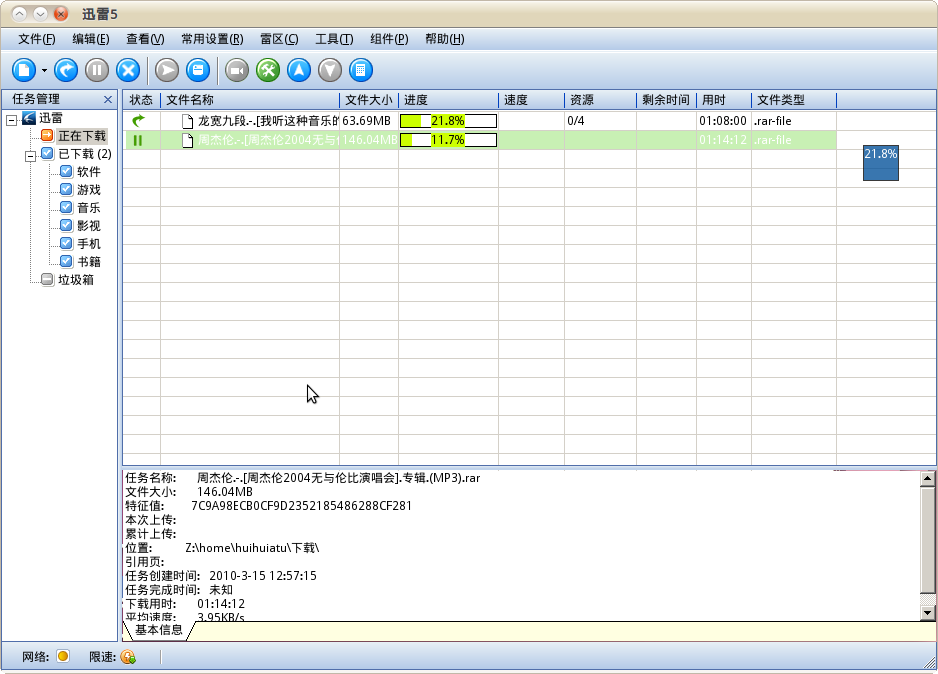Click the info panel scroll-down arrow

927,612
